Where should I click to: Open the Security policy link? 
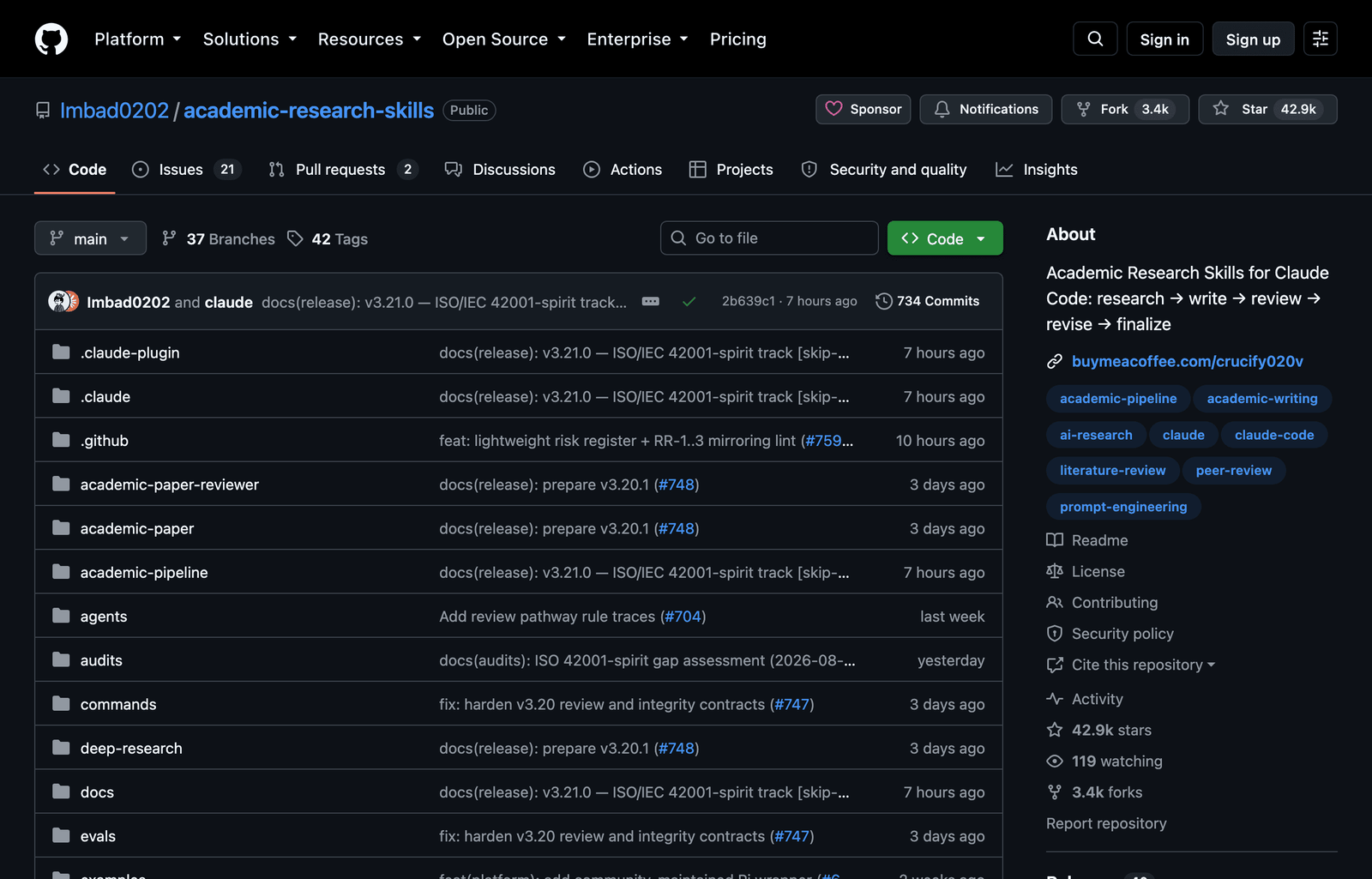[x=1110, y=634]
